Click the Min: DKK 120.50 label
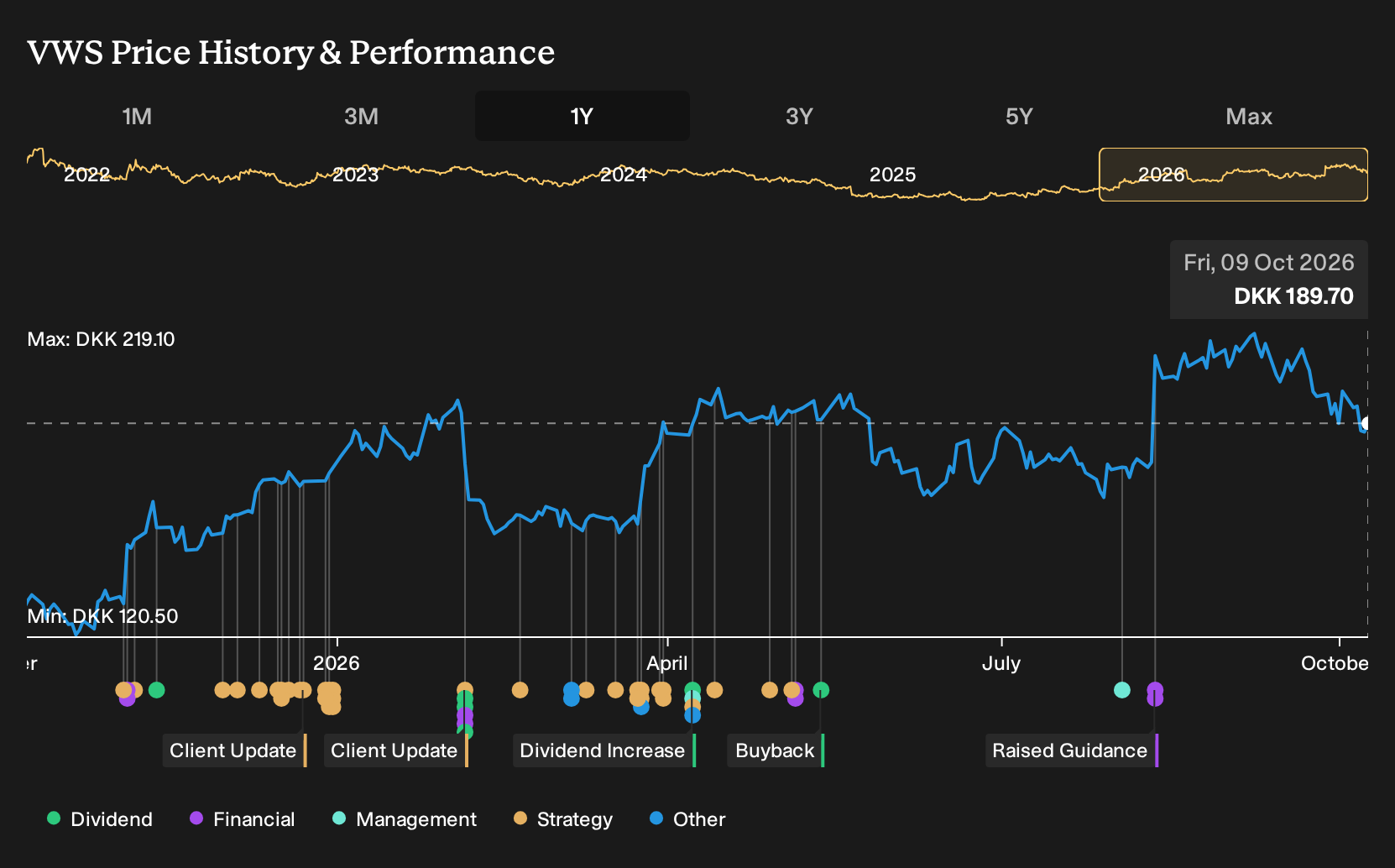Image resolution: width=1395 pixels, height=868 pixels. pos(102,616)
